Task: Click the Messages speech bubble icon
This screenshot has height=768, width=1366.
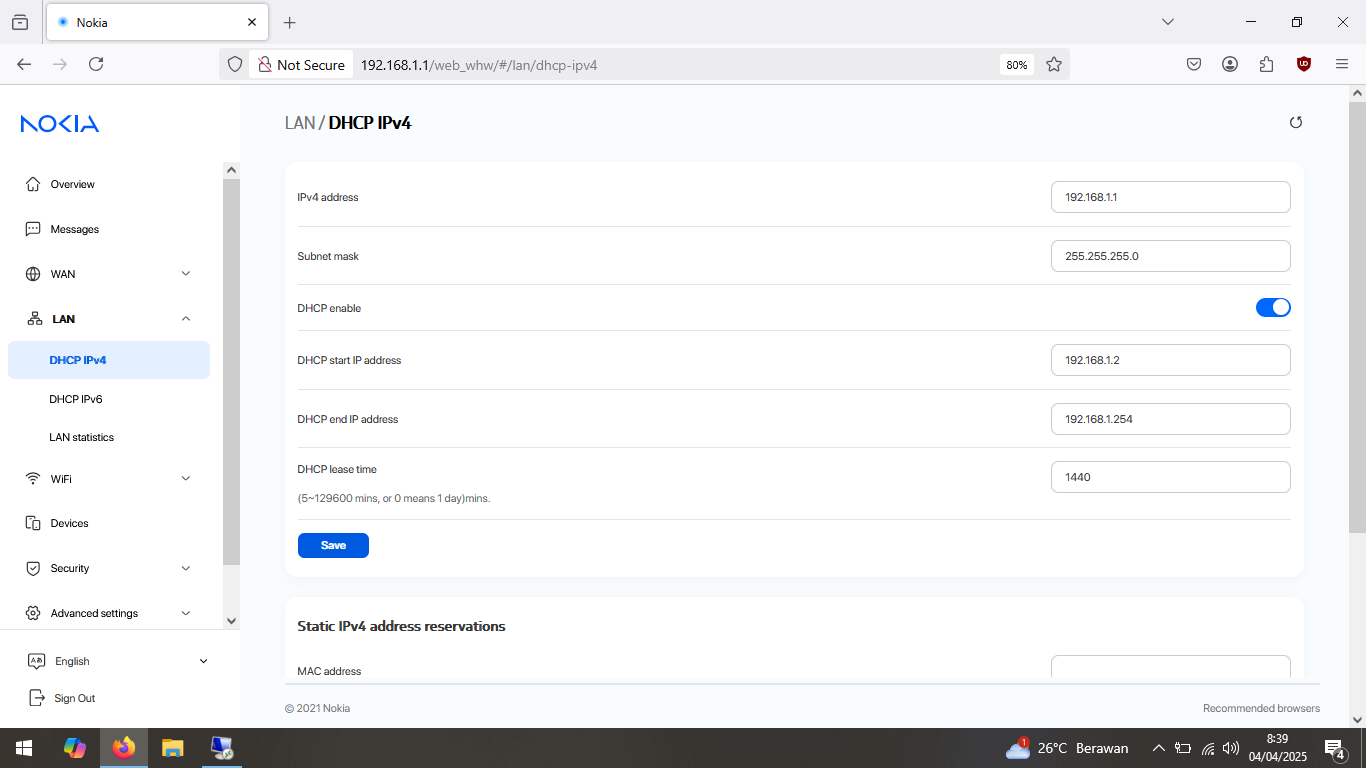Action: 33,229
